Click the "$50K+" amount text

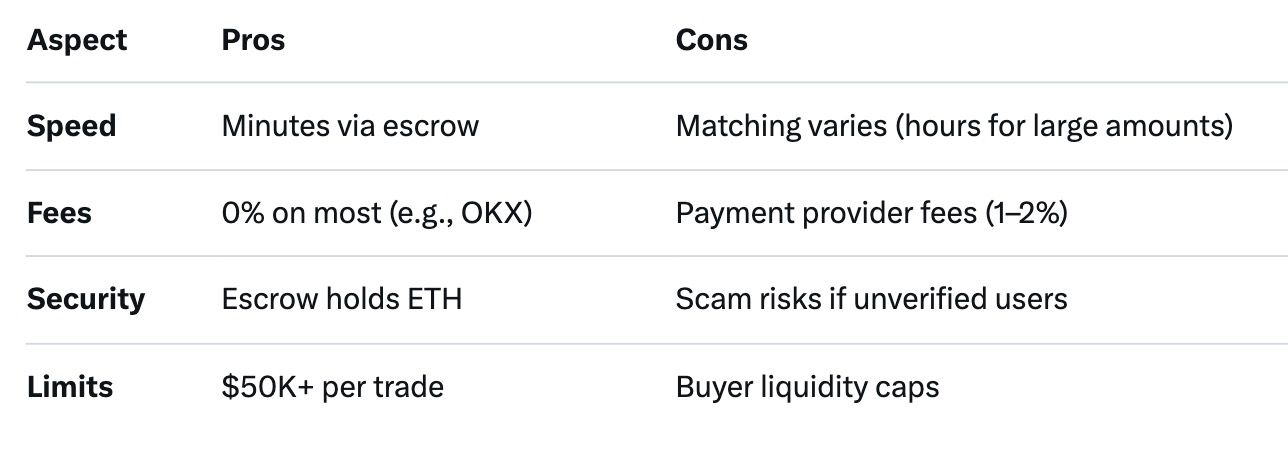coord(268,386)
